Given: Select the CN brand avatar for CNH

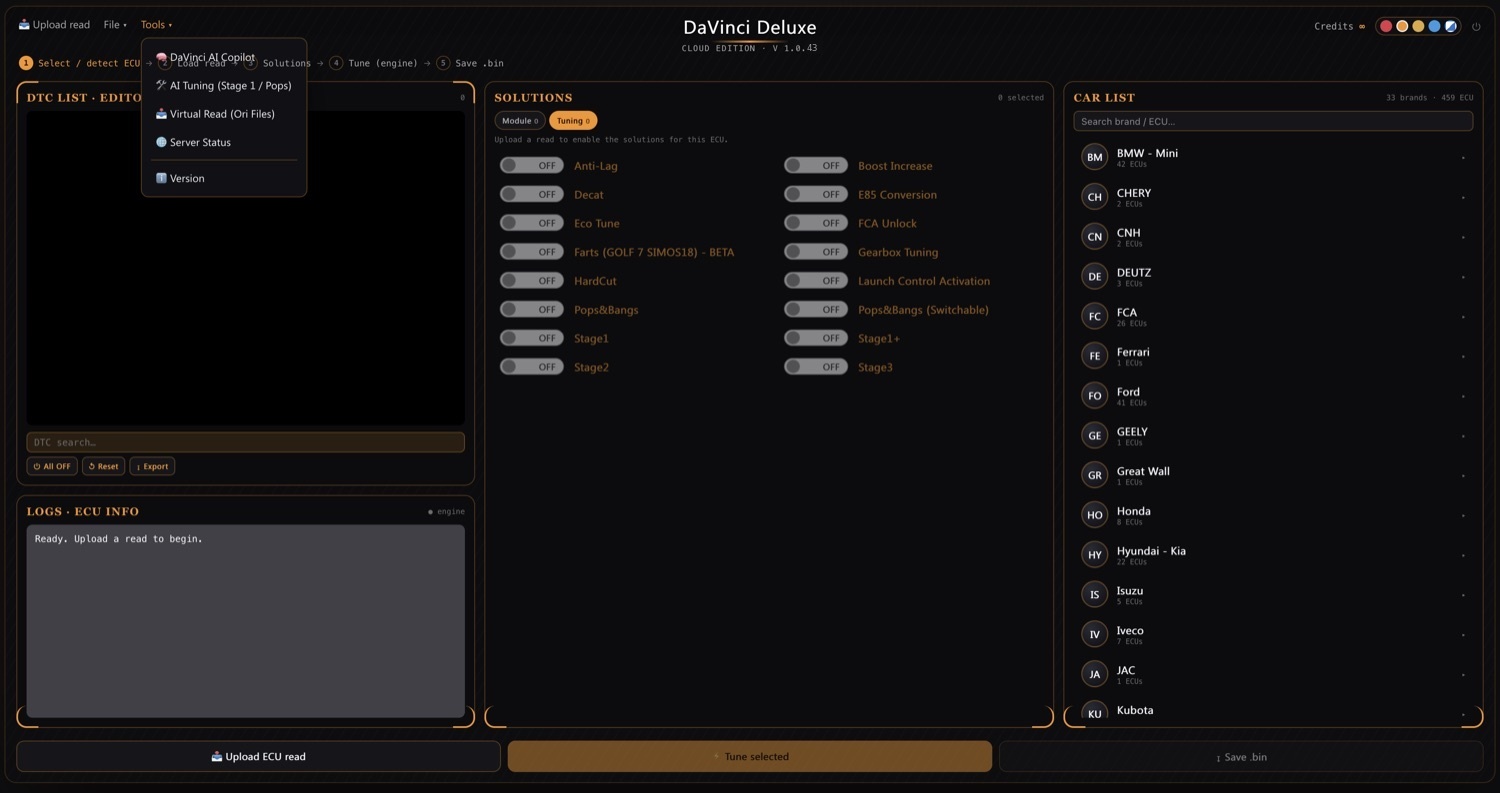Looking at the screenshot, I should pyautogui.click(x=1095, y=237).
